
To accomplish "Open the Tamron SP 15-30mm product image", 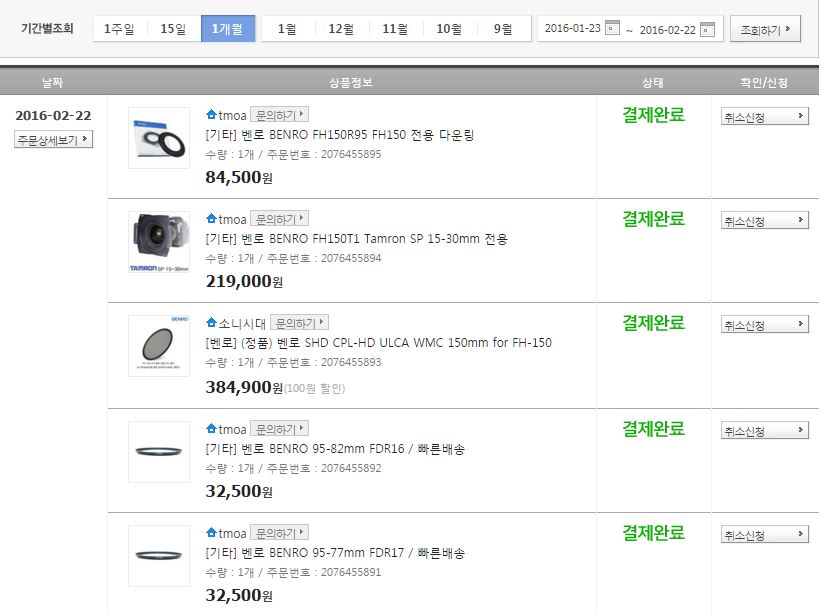I will click(x=159, y=242).
